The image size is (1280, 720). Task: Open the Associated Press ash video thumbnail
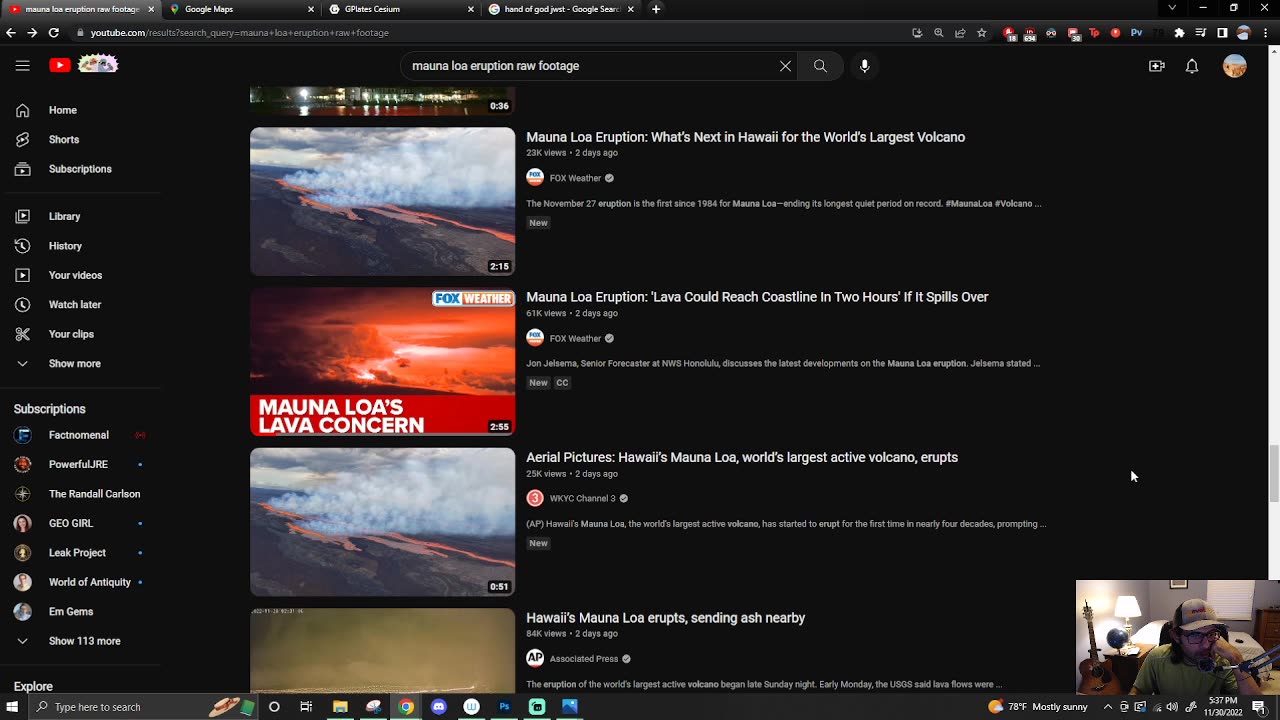383,651
